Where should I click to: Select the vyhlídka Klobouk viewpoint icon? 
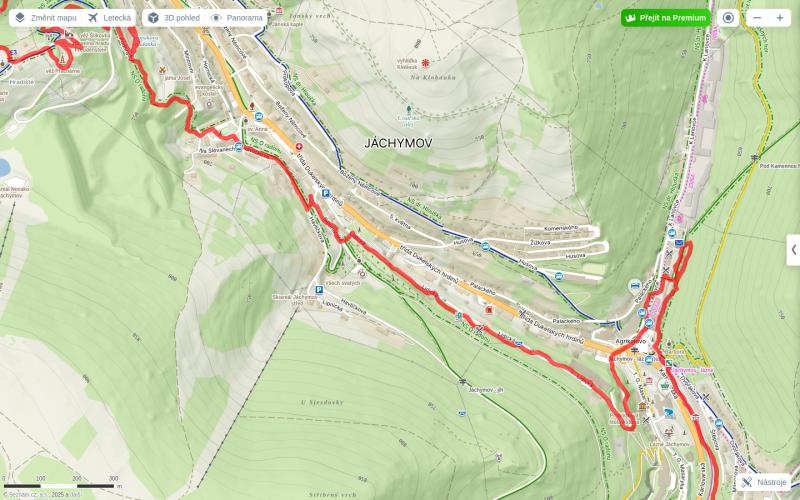click(425, 63)
